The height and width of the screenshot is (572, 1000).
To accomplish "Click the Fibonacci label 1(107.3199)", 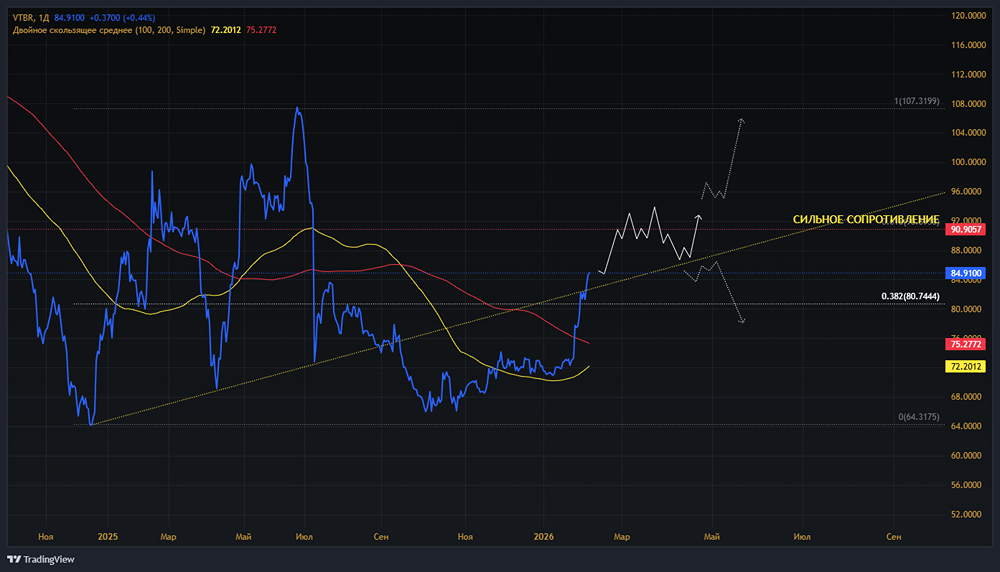I will (916, 101).
